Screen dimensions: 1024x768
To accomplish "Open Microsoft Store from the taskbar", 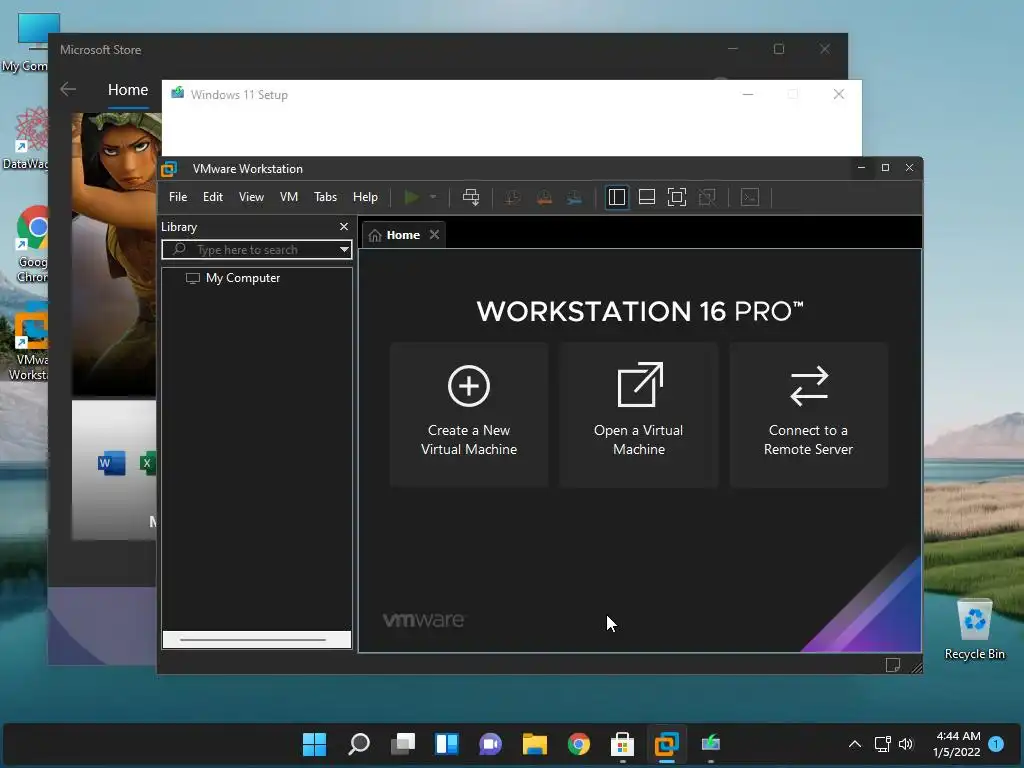I will pos(622,744).
